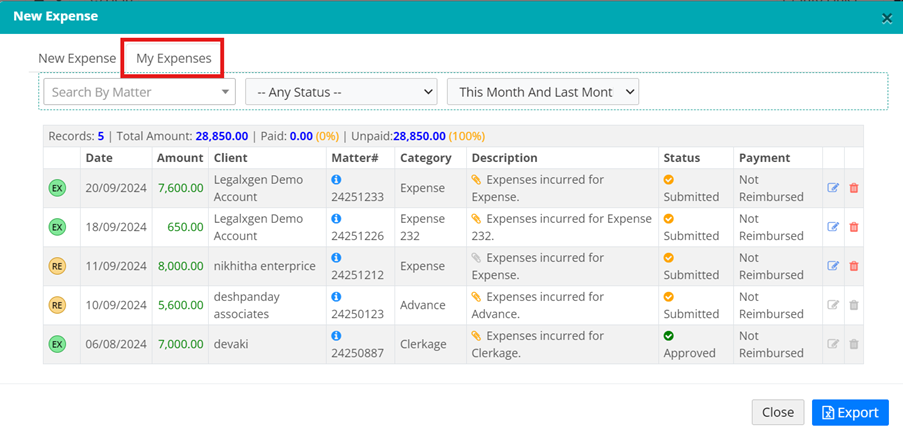This screenshot has width=903, height=434.
Task: Select the My Expenses tab
Action: tap(173, 58)
